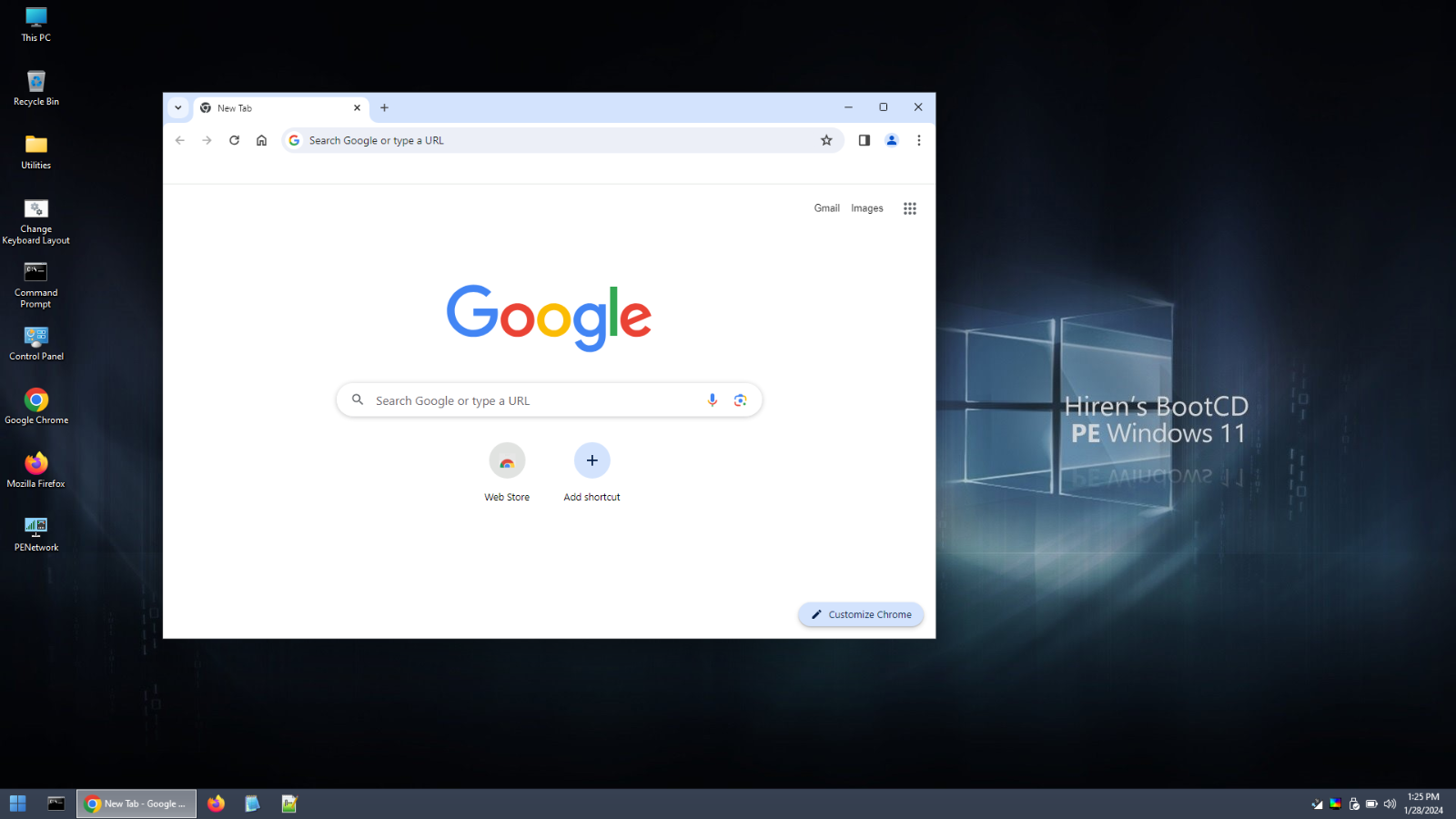This screenshot has width=1456, height=819.
Task: Select Control Panel desktop icon
Action: point(36,343)
